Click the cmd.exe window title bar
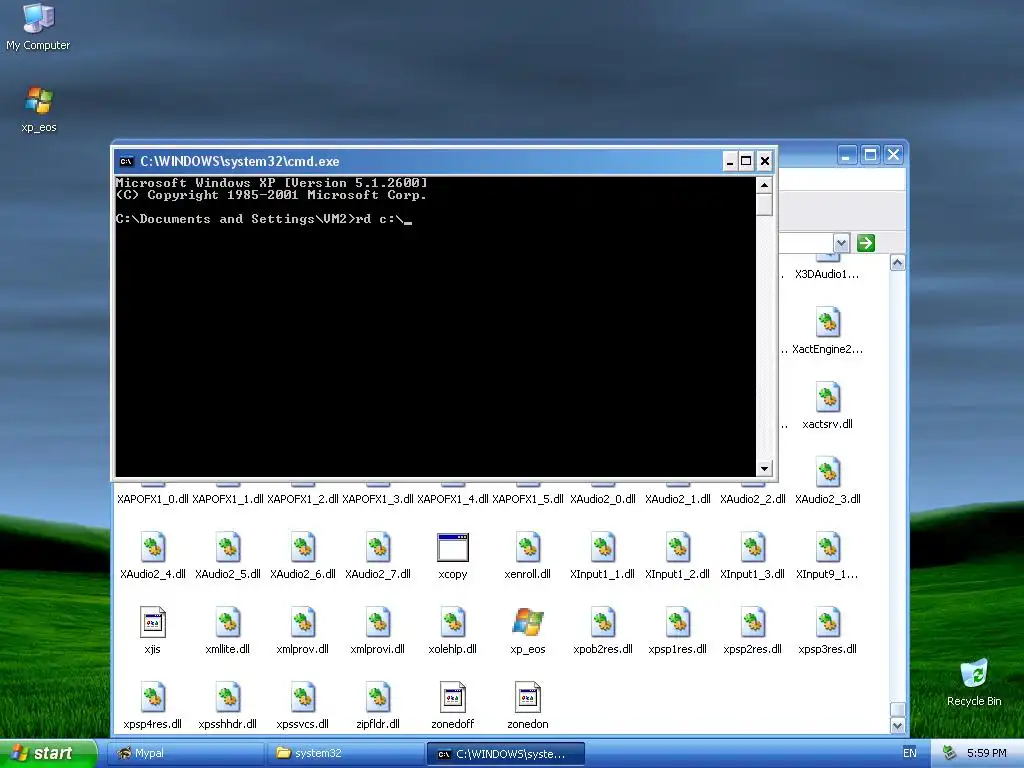Screen dimensions: 1024x768 point(418,161)
